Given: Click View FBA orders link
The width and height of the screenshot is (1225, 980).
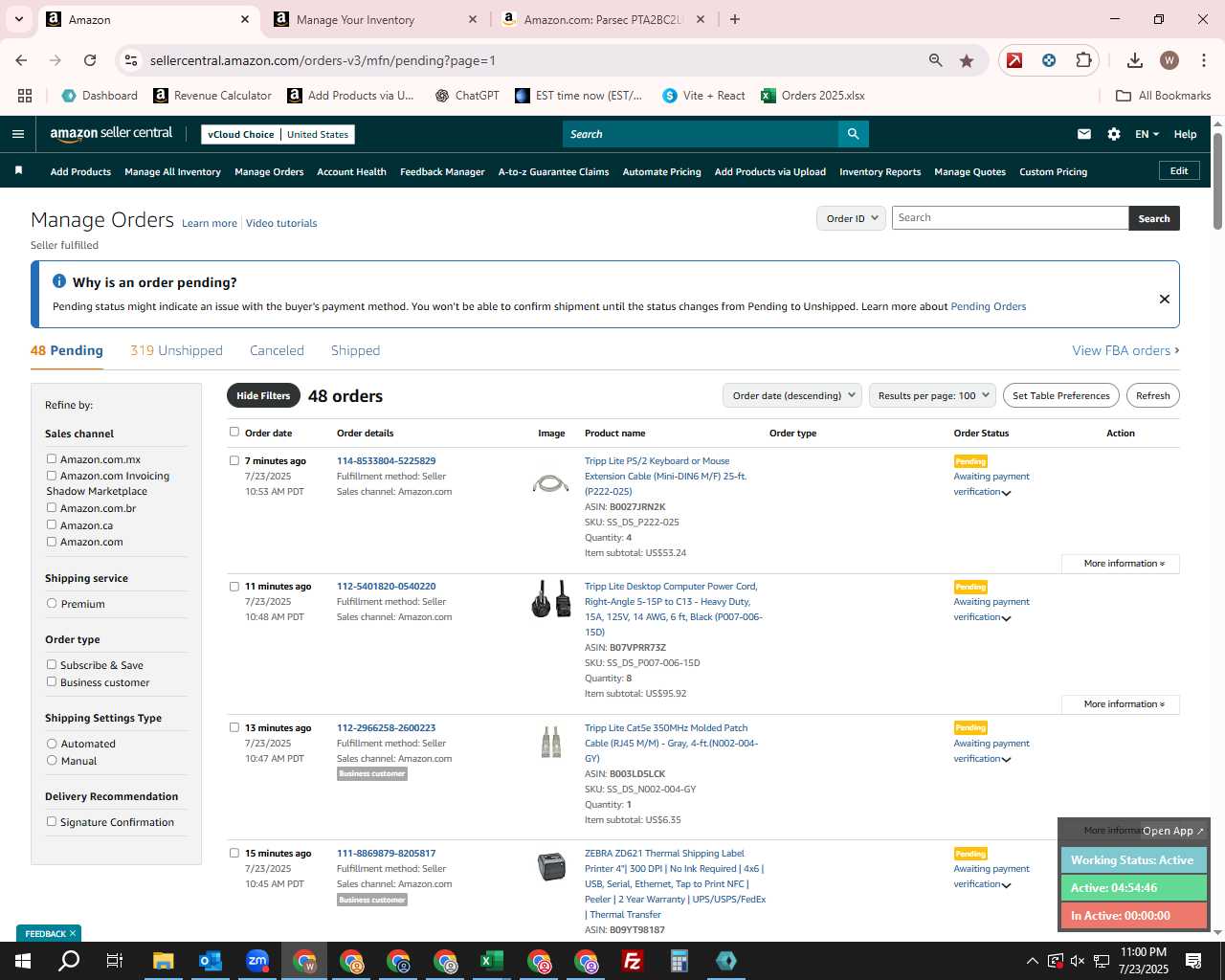Looking at the screenshot, I should click(1125, 350).
